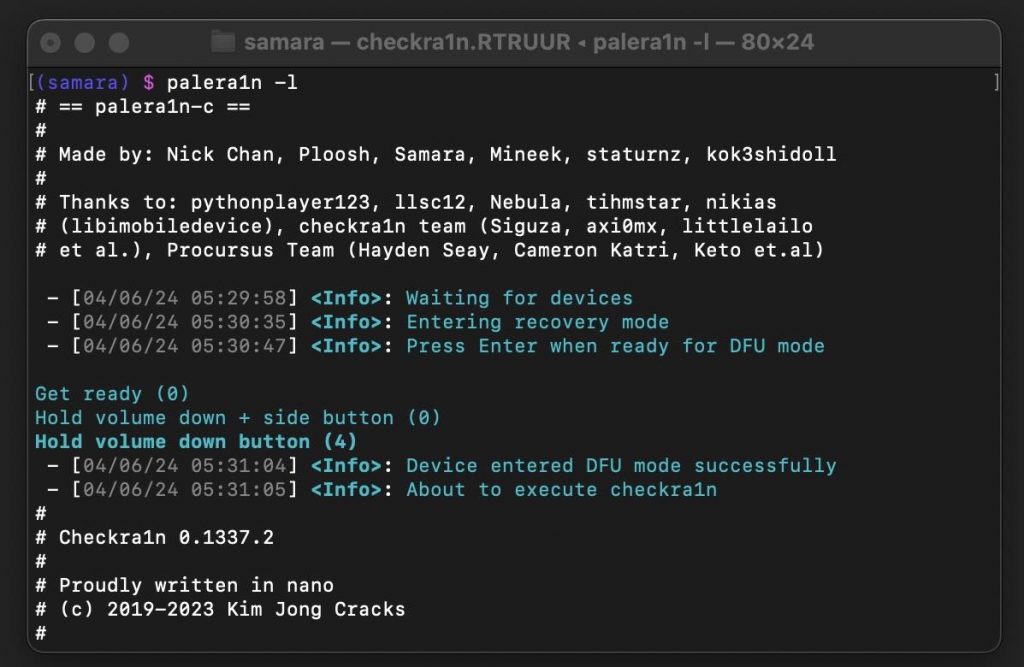
Task: Click the "Waiting for devices" message
Action: (x=519, y=298)
